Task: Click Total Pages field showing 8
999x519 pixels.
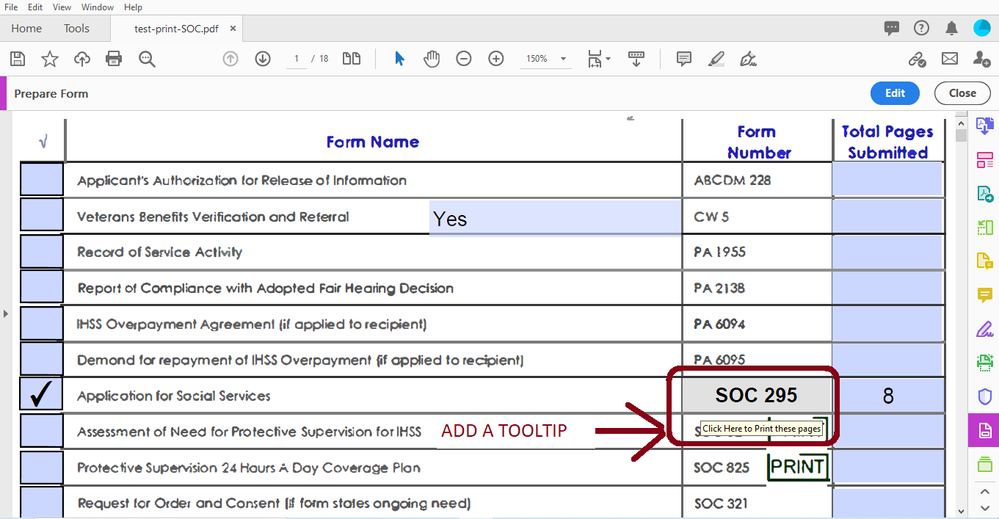Action: click(888, 395)
